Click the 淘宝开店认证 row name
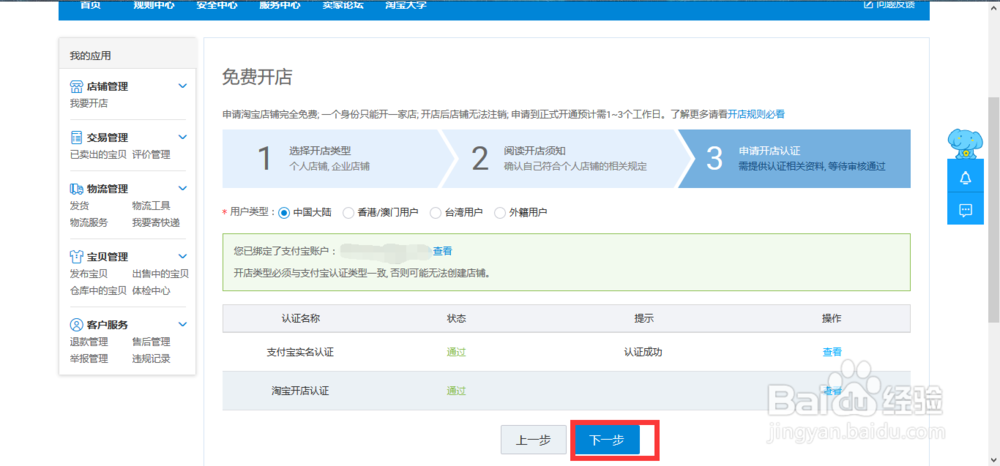The height and width of the screenshot is (466, 1000). (x=300, y=391)
